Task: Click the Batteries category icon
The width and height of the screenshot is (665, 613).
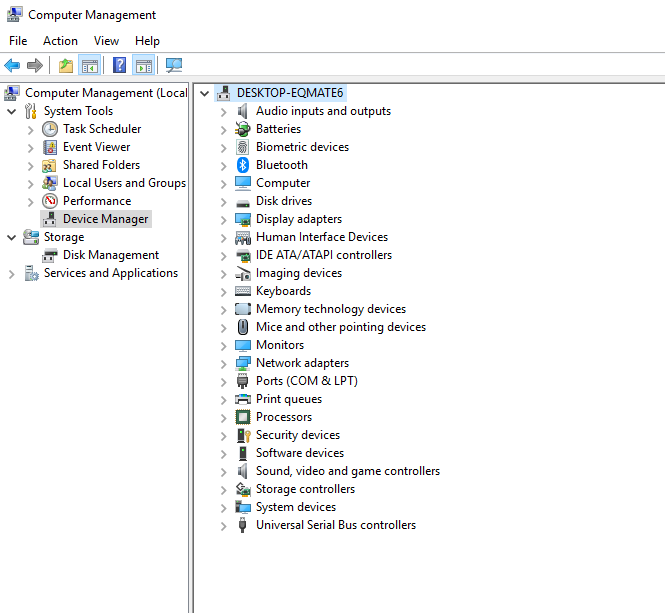Action: 243,129
